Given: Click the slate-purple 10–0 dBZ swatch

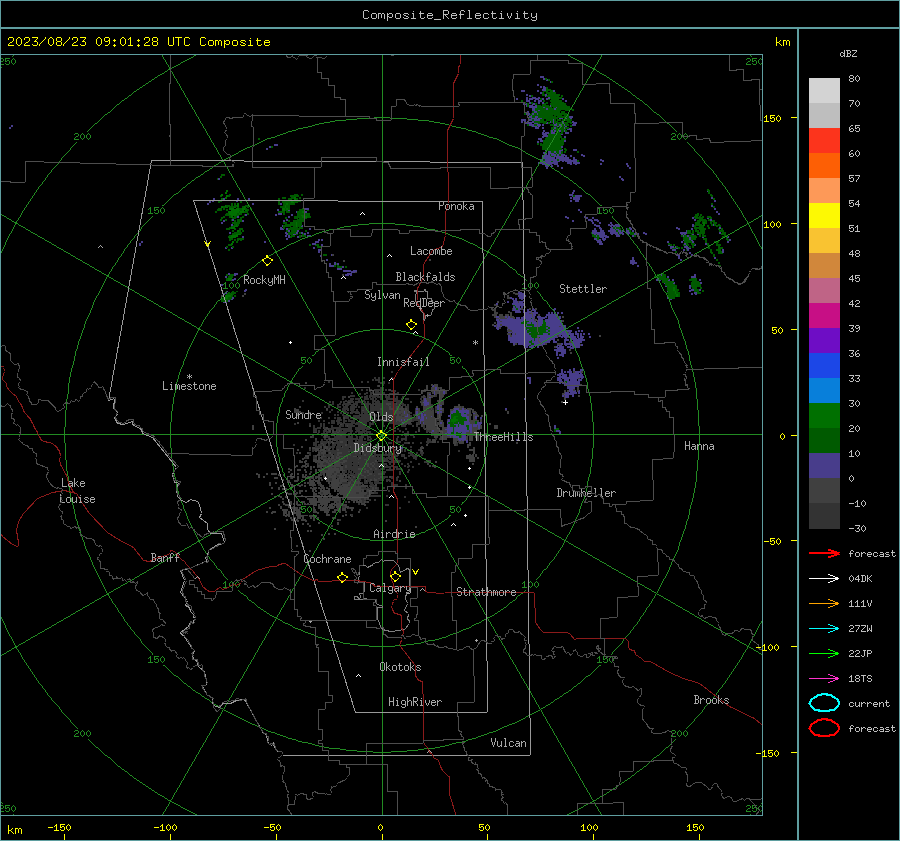Looking at the screenshot, I should pos(824,466).
